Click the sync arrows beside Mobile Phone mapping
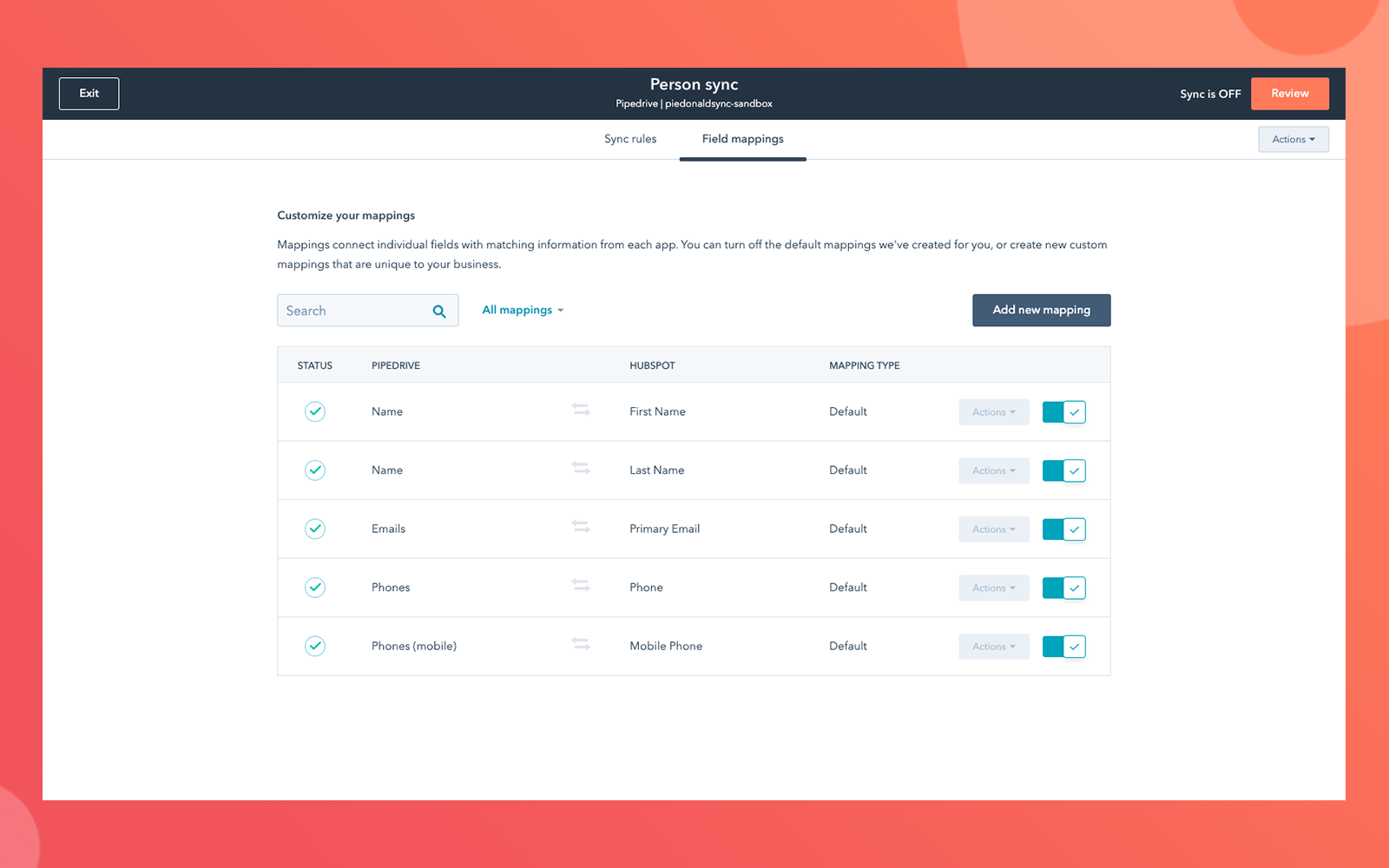This screenshot has width=1389, height=868. (x=580, y=643)
